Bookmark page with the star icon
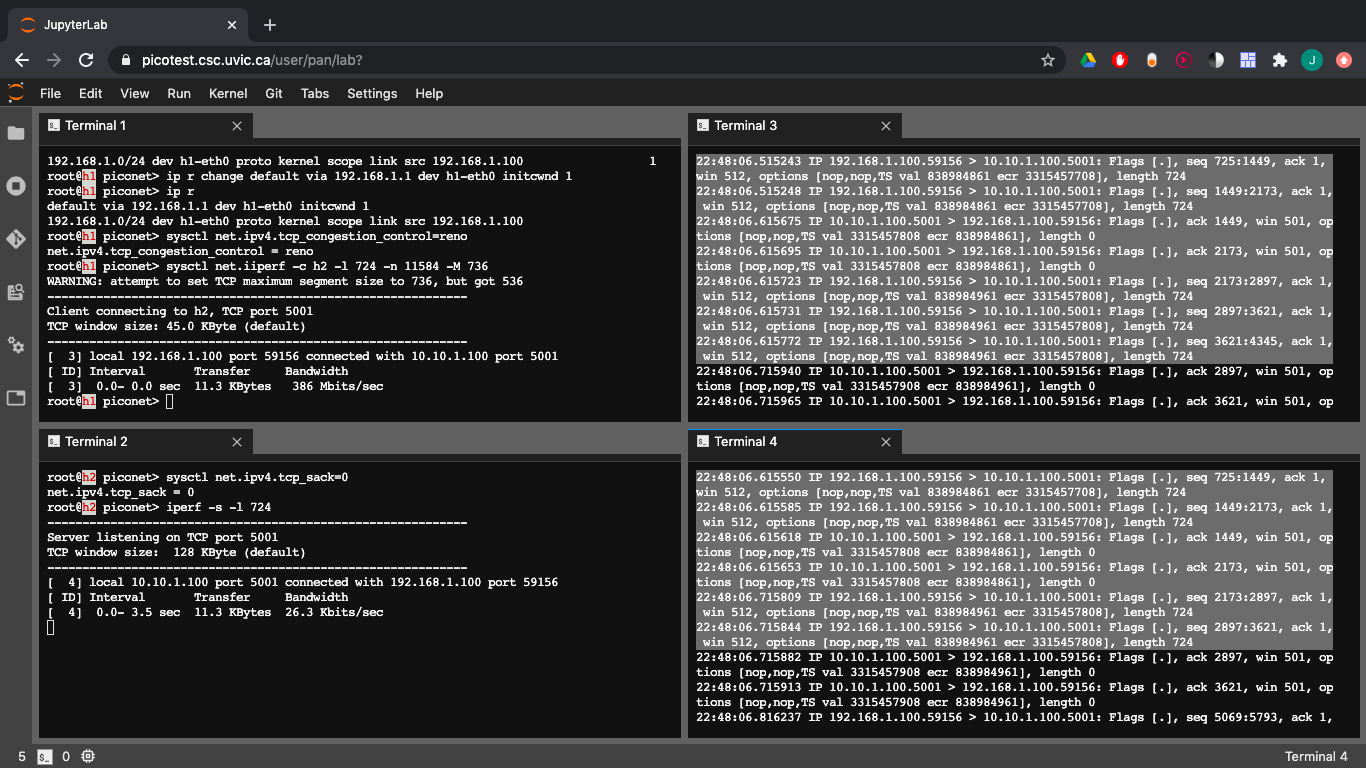Image resolution: width=1366 pixels, height=768 pixels. tap(1047, 60)
